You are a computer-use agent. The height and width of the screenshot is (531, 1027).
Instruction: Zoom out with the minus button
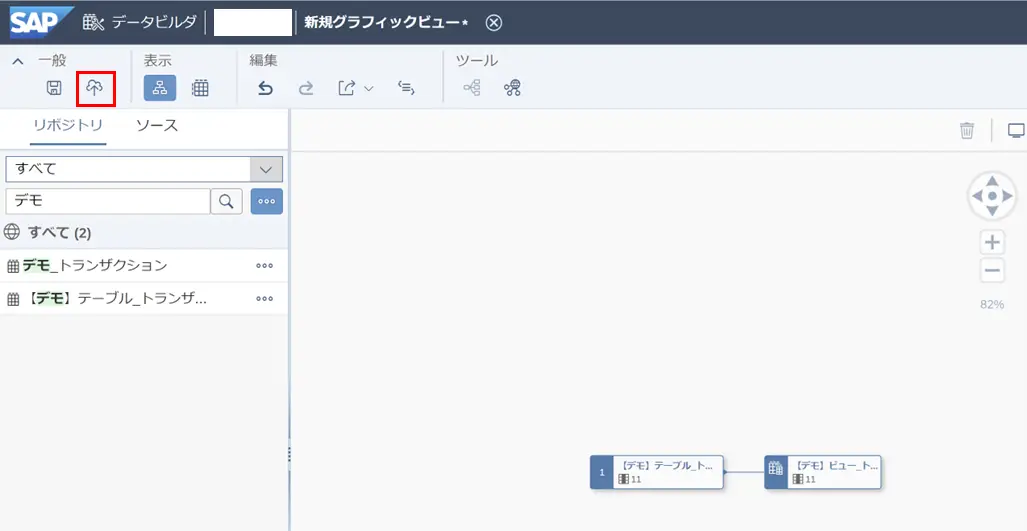(993, 270)
